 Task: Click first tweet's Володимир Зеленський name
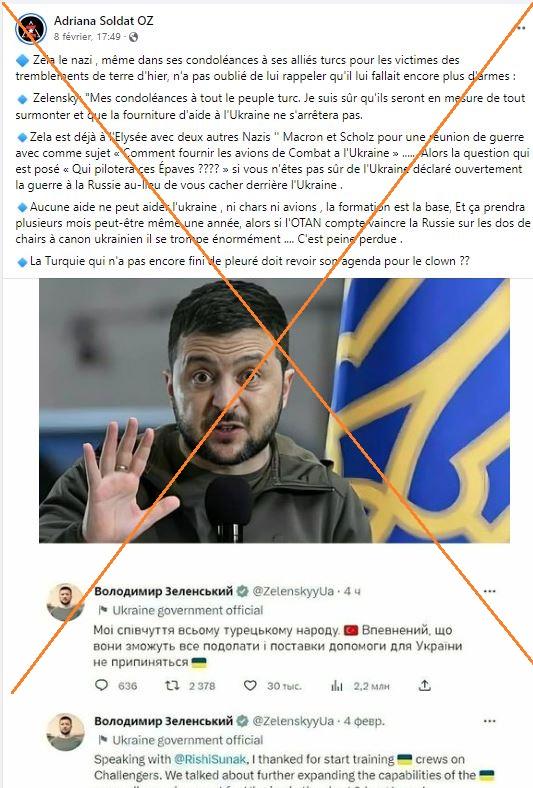(164, 591)
